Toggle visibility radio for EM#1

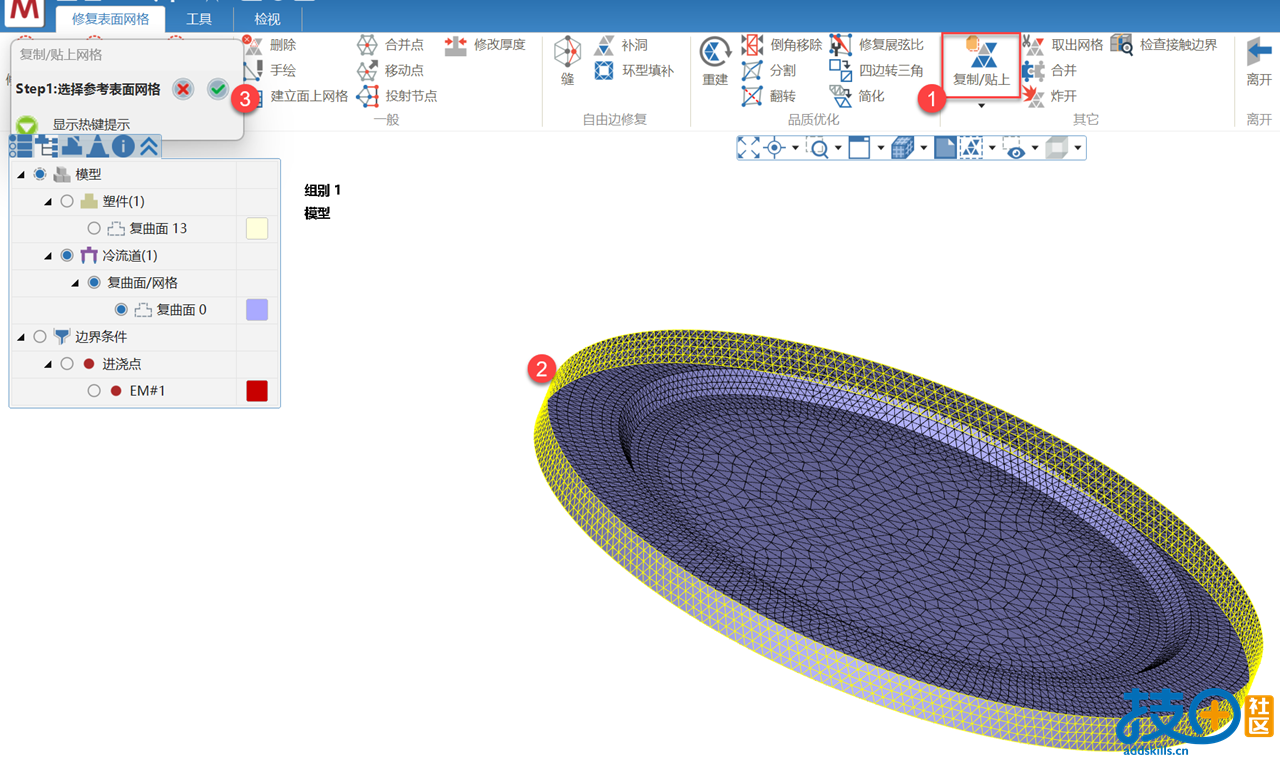click(x=94, y=391)
